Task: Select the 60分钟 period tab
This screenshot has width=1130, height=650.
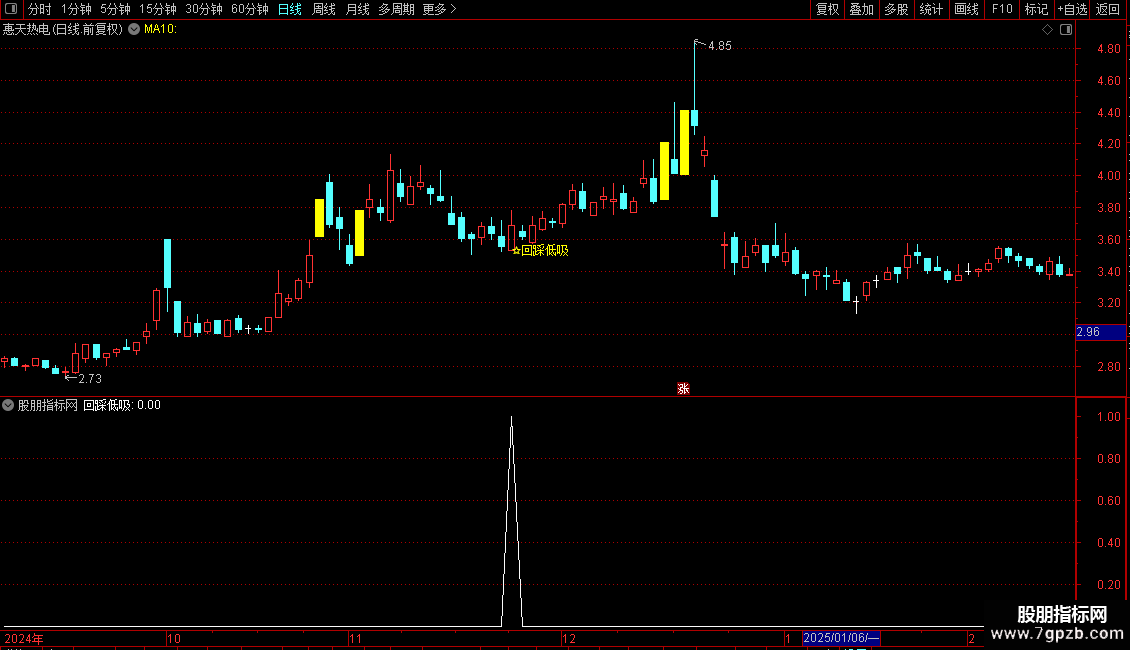Action: (x=250, y=9)
